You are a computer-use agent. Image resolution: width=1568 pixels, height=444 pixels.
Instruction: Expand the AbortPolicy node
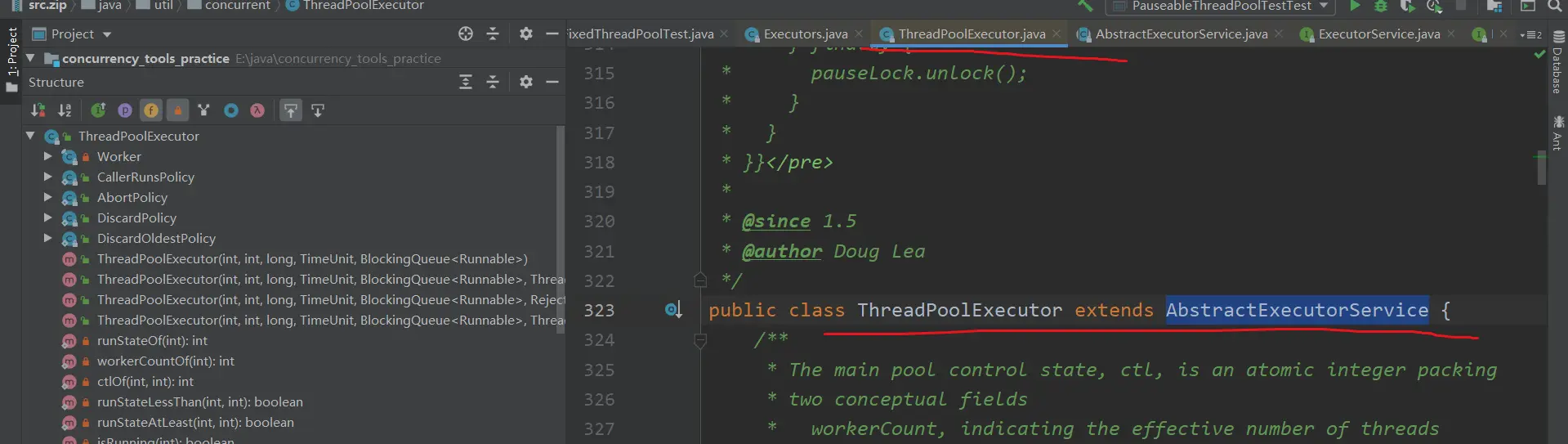[x=47, y=197]
